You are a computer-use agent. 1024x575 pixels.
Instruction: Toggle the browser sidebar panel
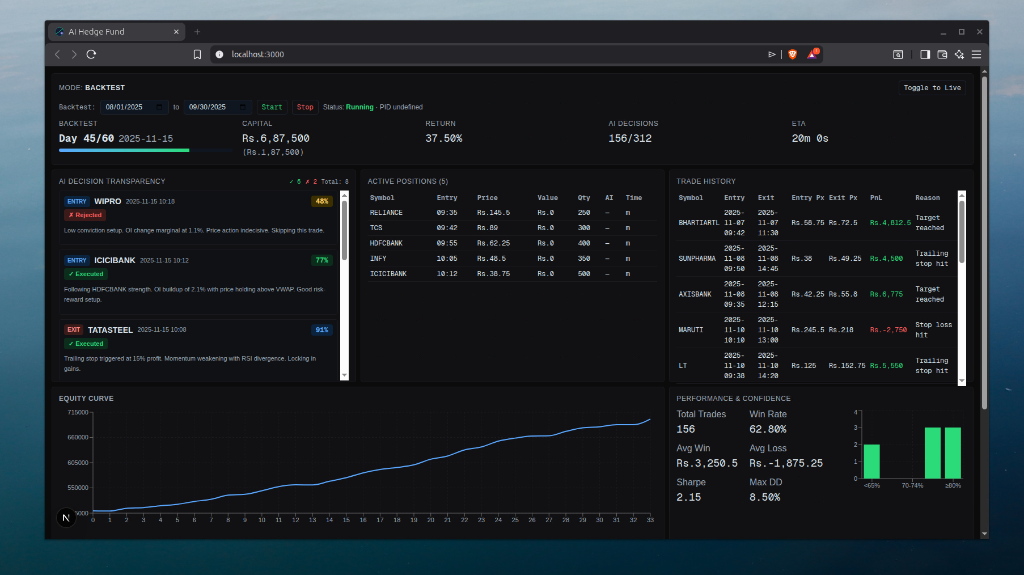[925, 54]
